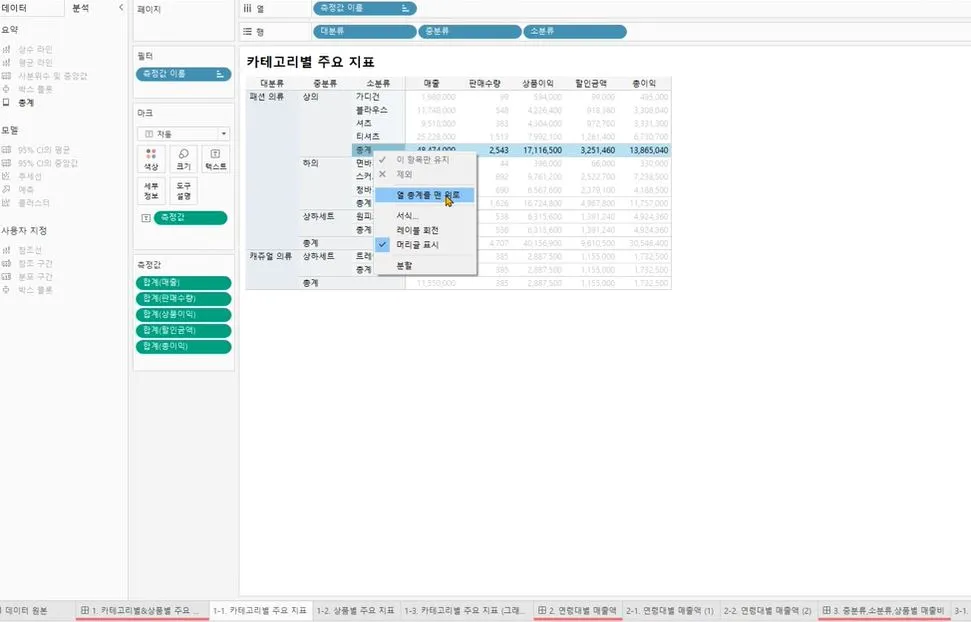
Task: Select 박스 플롯 under 사용자 지정
Action: click(x=35, y=290)
